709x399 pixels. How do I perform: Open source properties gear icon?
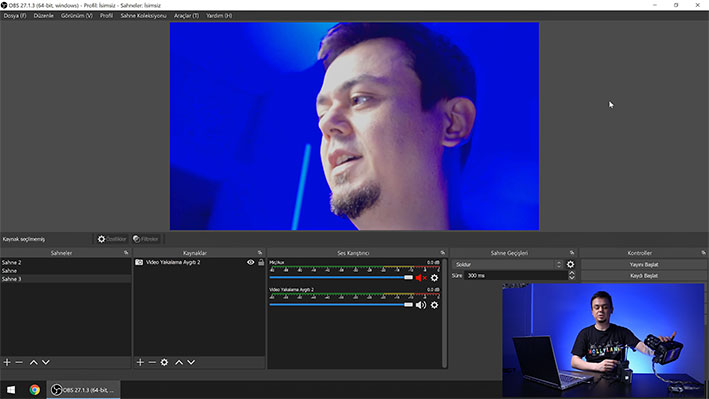(x=164, y=362)
